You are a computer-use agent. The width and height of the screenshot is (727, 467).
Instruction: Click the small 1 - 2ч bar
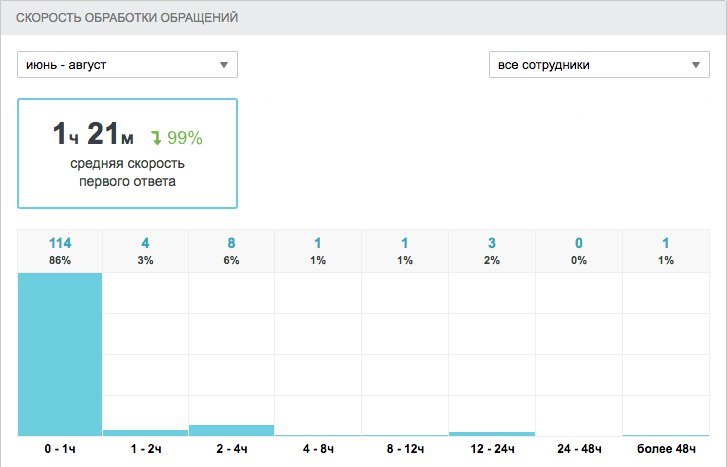145,432
